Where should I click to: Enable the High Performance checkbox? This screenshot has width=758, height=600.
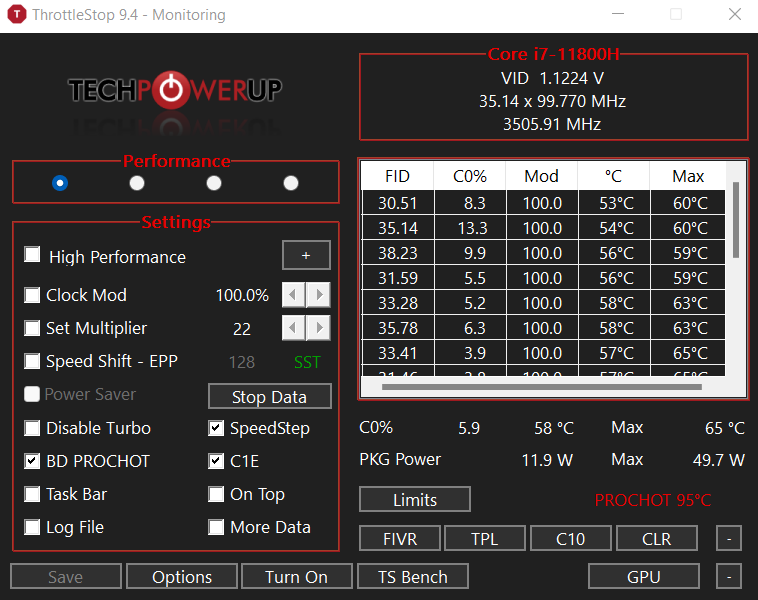pos(32,254)
